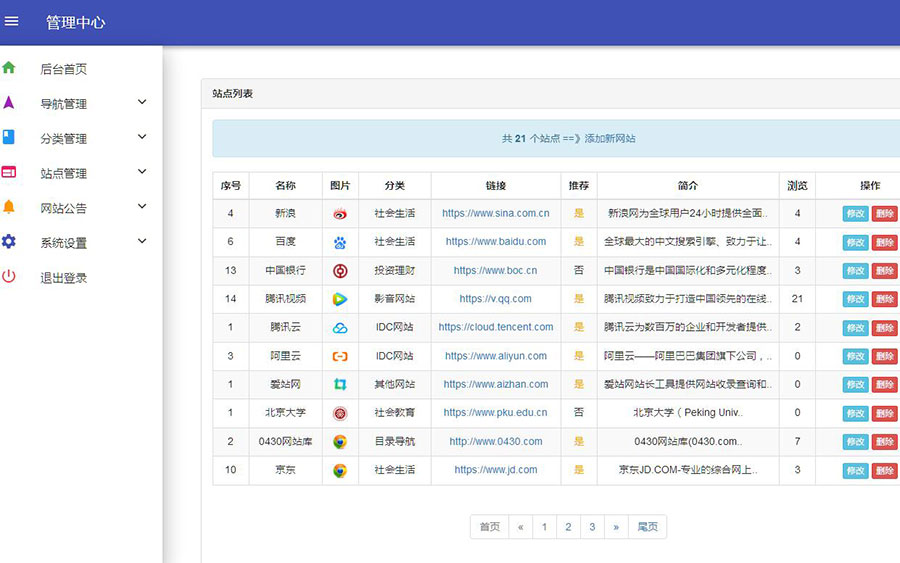
Task: Jump to 尾页 last page
Action: [647, 527]
